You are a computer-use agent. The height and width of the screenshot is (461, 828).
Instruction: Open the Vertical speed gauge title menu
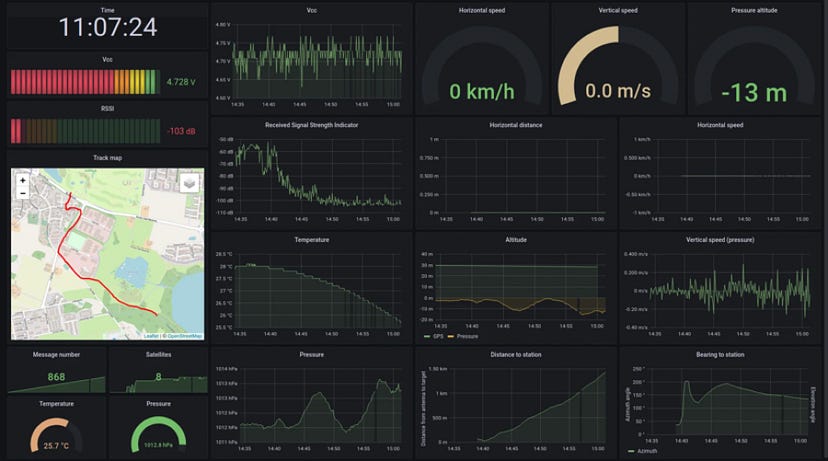618,10
